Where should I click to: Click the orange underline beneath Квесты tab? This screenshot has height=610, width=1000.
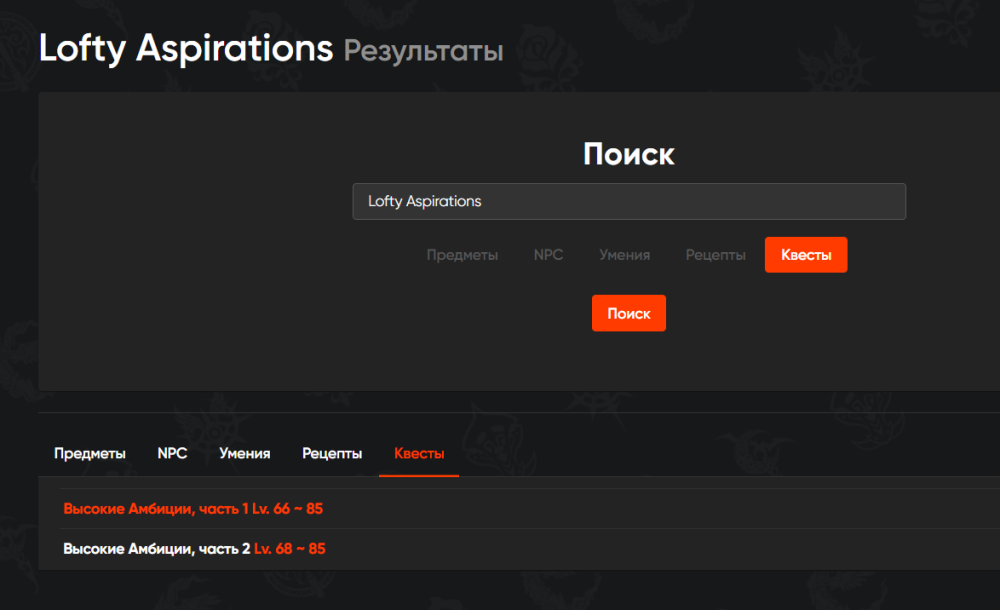pos(419,475)
